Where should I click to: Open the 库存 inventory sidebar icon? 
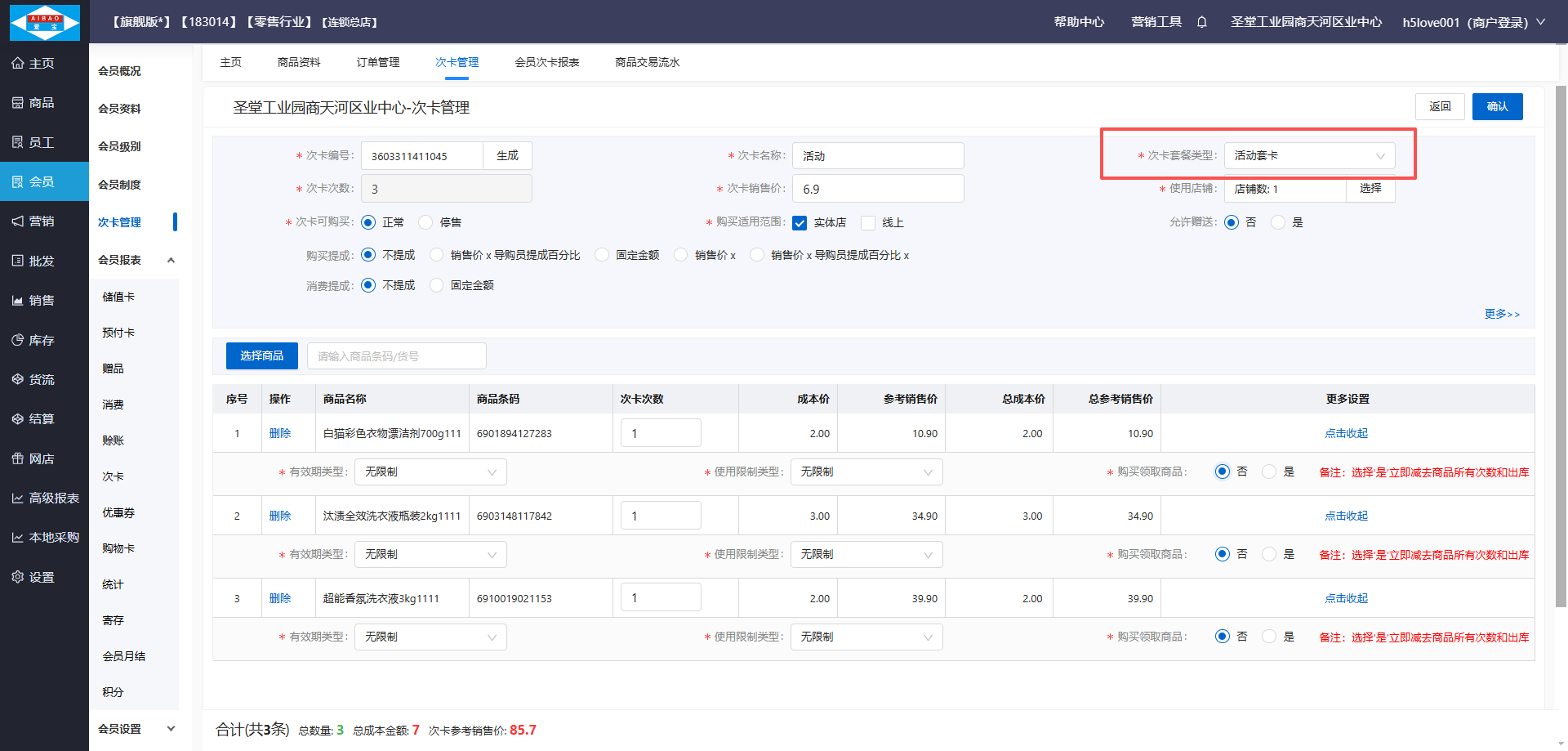pyautogui.click(x=18, y=340)
